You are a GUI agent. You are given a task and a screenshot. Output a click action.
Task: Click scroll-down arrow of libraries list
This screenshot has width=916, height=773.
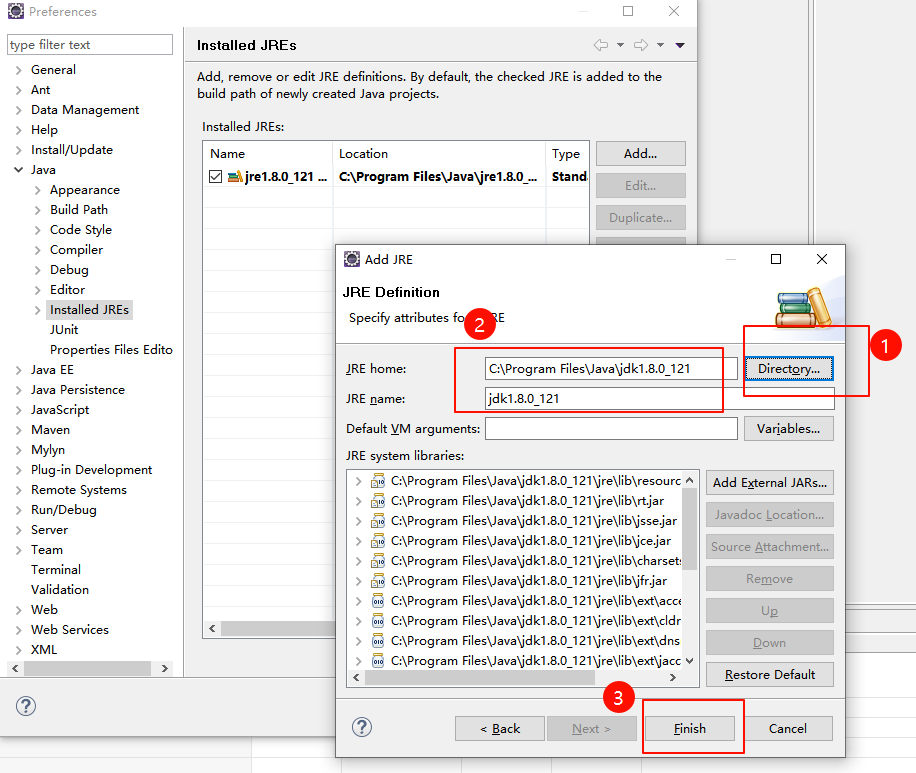tap(689, 661)
